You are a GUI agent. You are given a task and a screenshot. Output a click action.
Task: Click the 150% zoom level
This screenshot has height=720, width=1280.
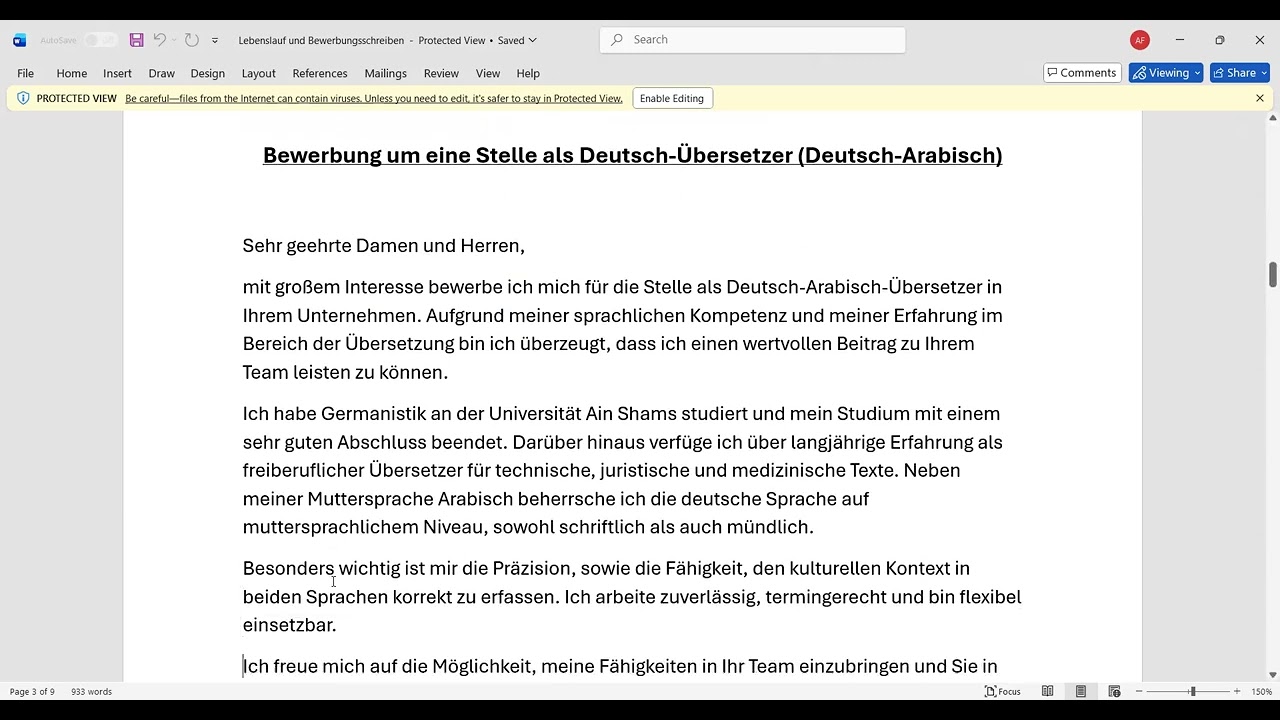[x=1261, y=691]
